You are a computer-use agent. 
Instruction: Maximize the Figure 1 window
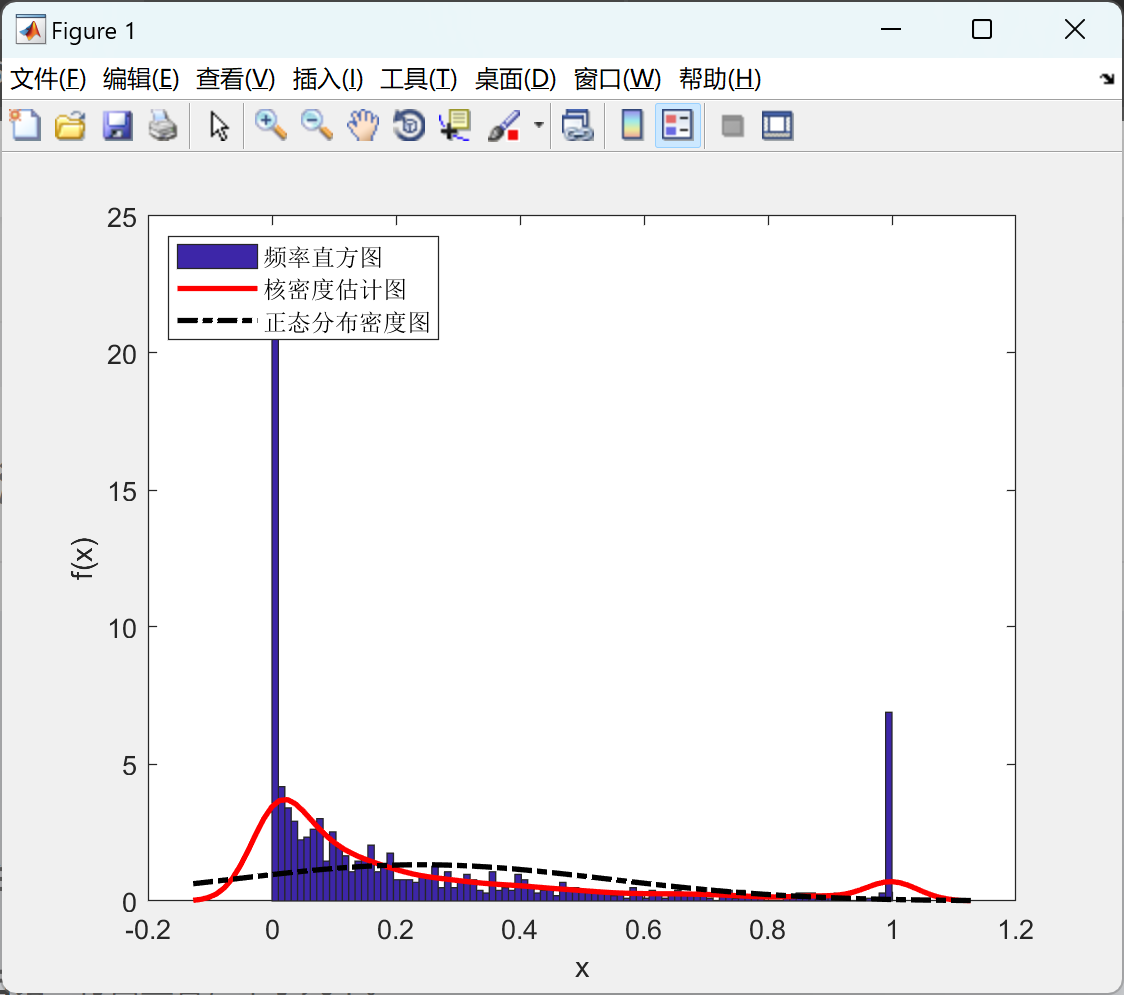point(981,29)
